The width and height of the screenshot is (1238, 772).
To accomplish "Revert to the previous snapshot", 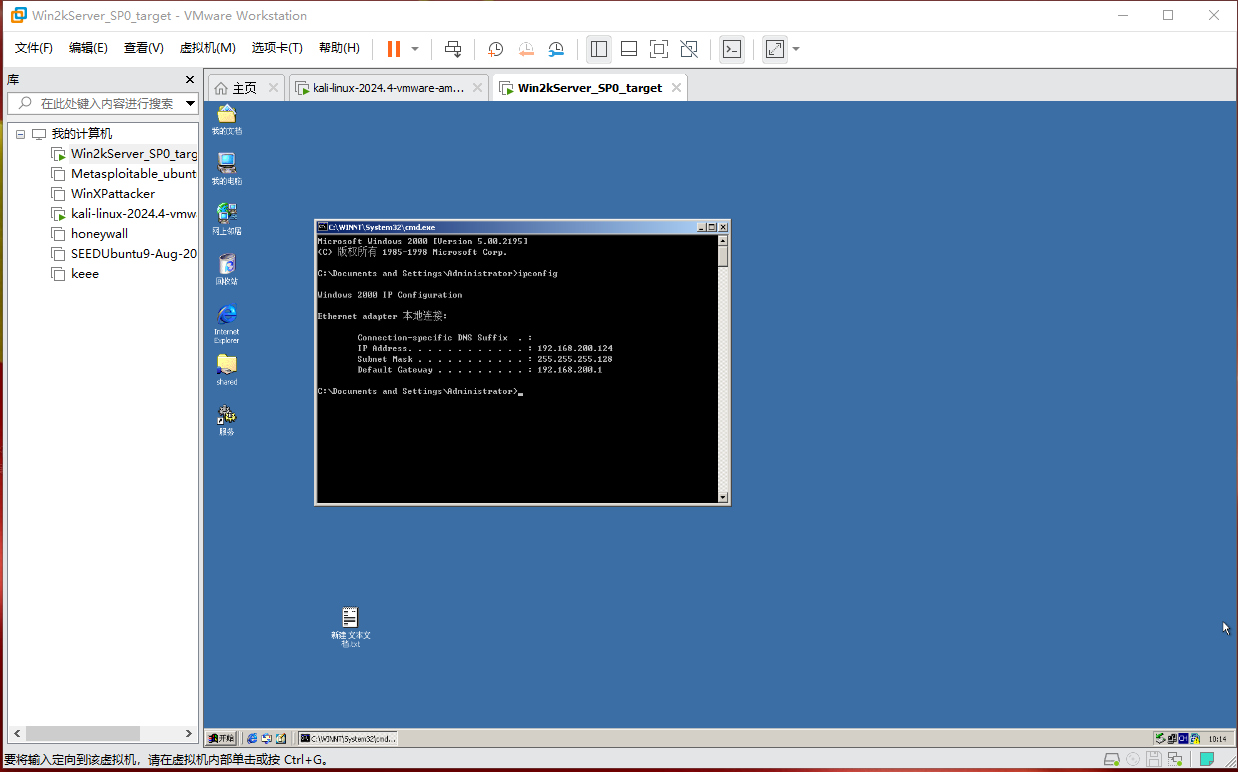I will [526, 49].
